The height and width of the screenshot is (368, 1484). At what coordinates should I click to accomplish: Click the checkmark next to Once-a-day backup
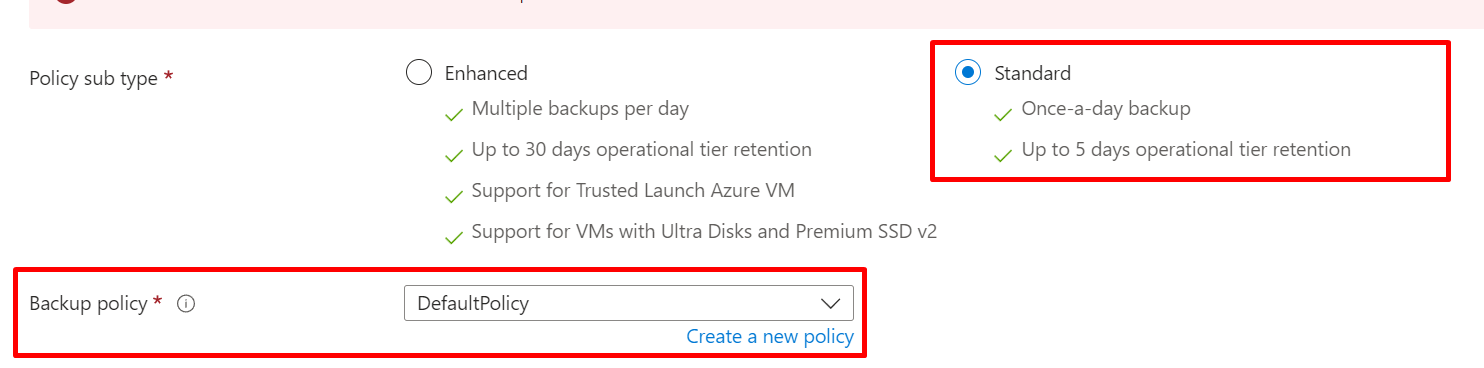pyautogui.click(x=1004, y=114)
